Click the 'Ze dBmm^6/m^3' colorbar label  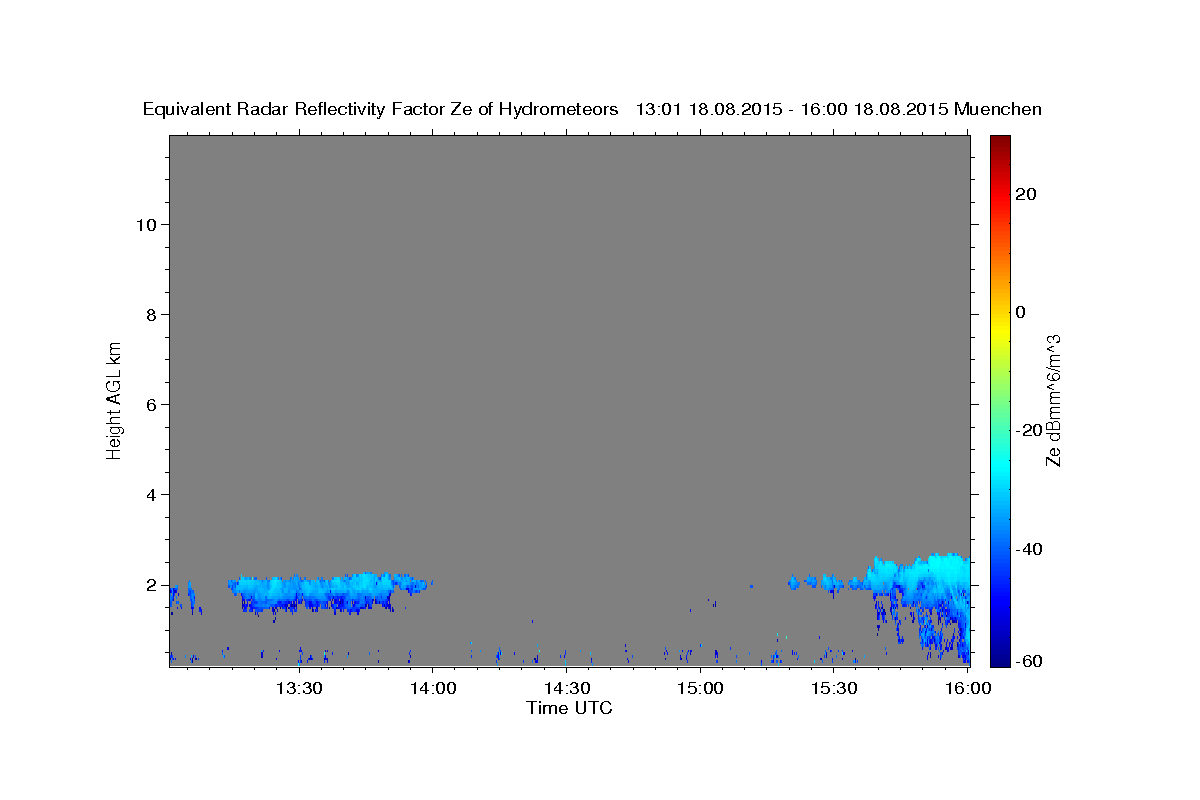[1053, 400]
